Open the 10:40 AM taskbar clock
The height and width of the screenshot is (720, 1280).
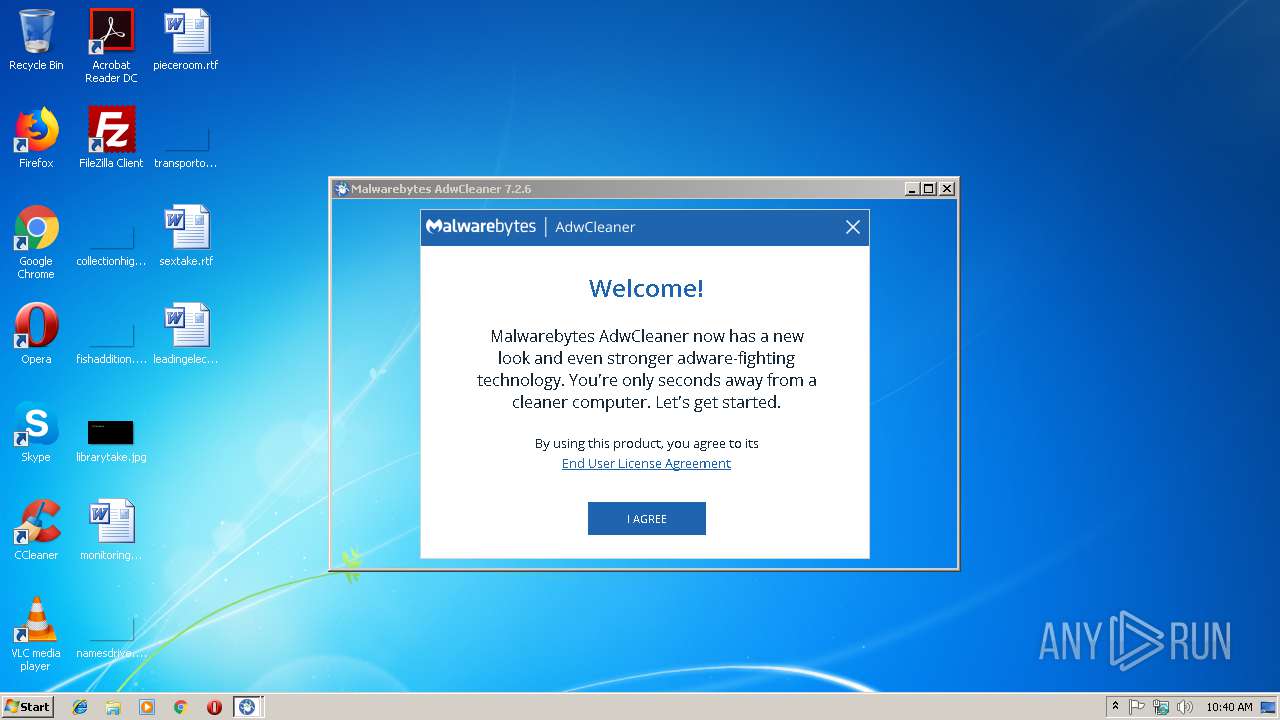tap(1229, 706)
